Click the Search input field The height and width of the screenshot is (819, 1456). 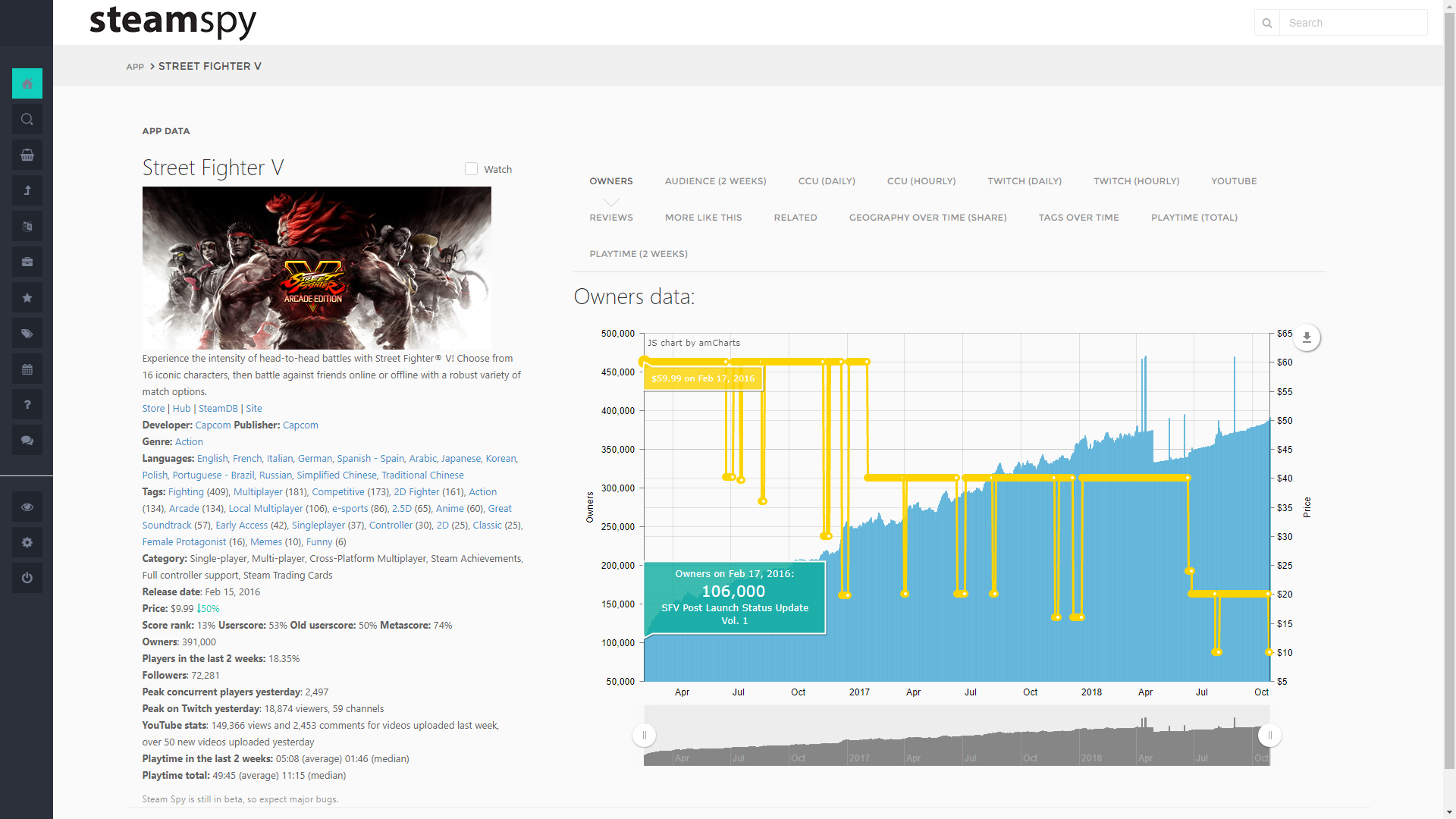(1354, 23)
